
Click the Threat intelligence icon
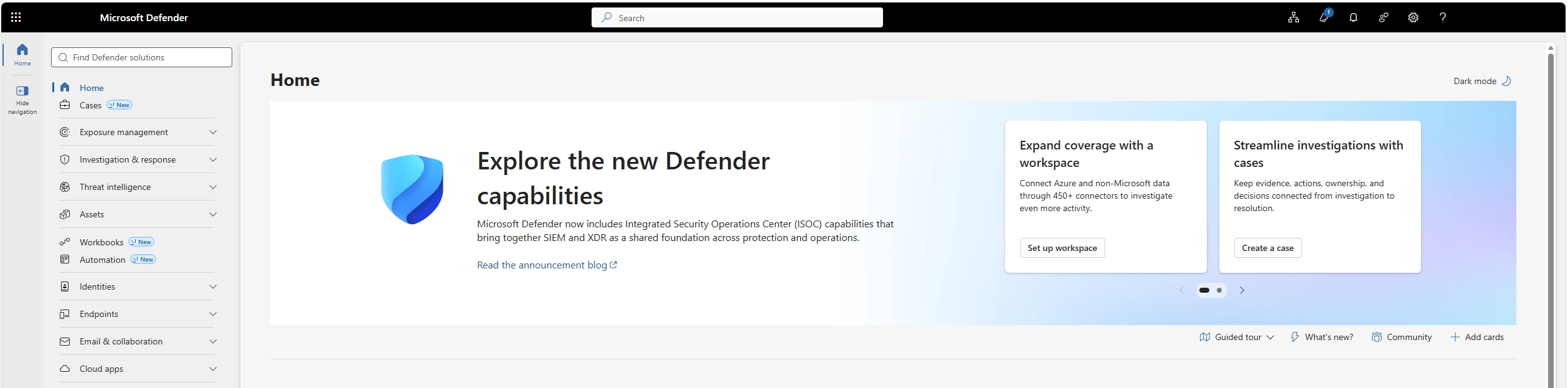(x=65, y=187)
